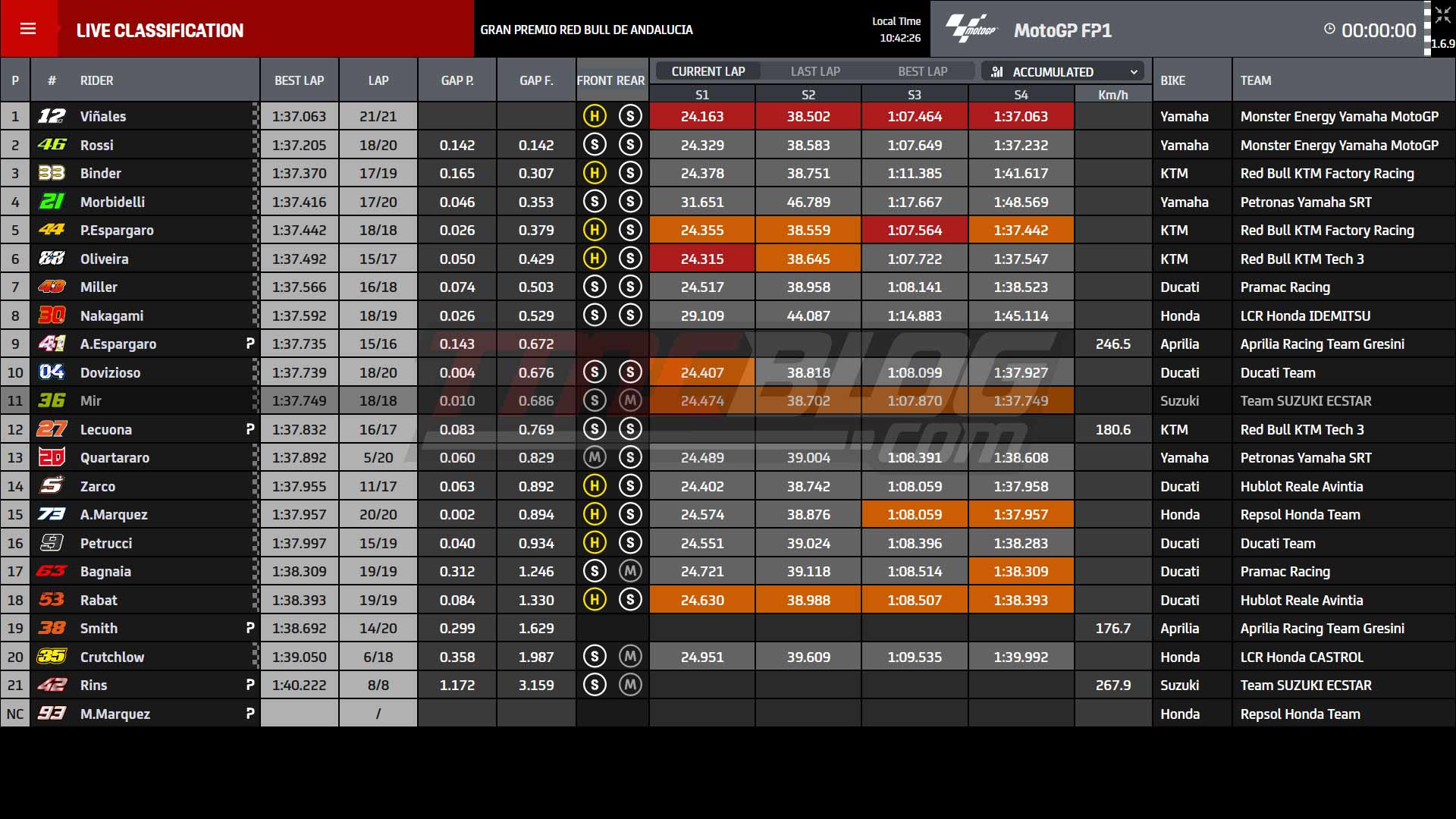This screenshot has height=819, width=1456.
Task: Click Oliveira's number 88 badge
Action: 52,259
